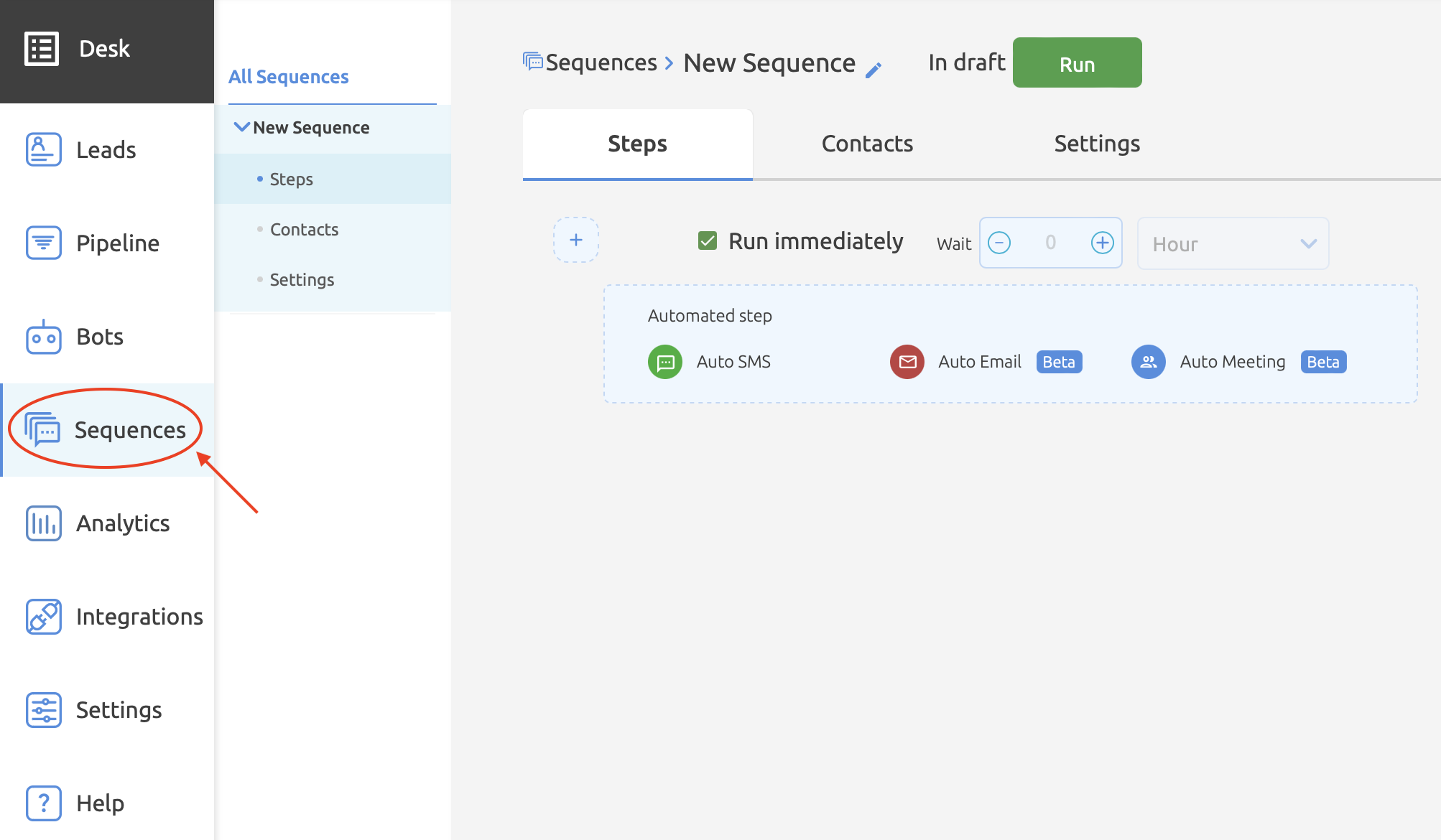Open the Hour unit dropdown
Viewport: 1441px width, 840px height.
pos(1233,243)
